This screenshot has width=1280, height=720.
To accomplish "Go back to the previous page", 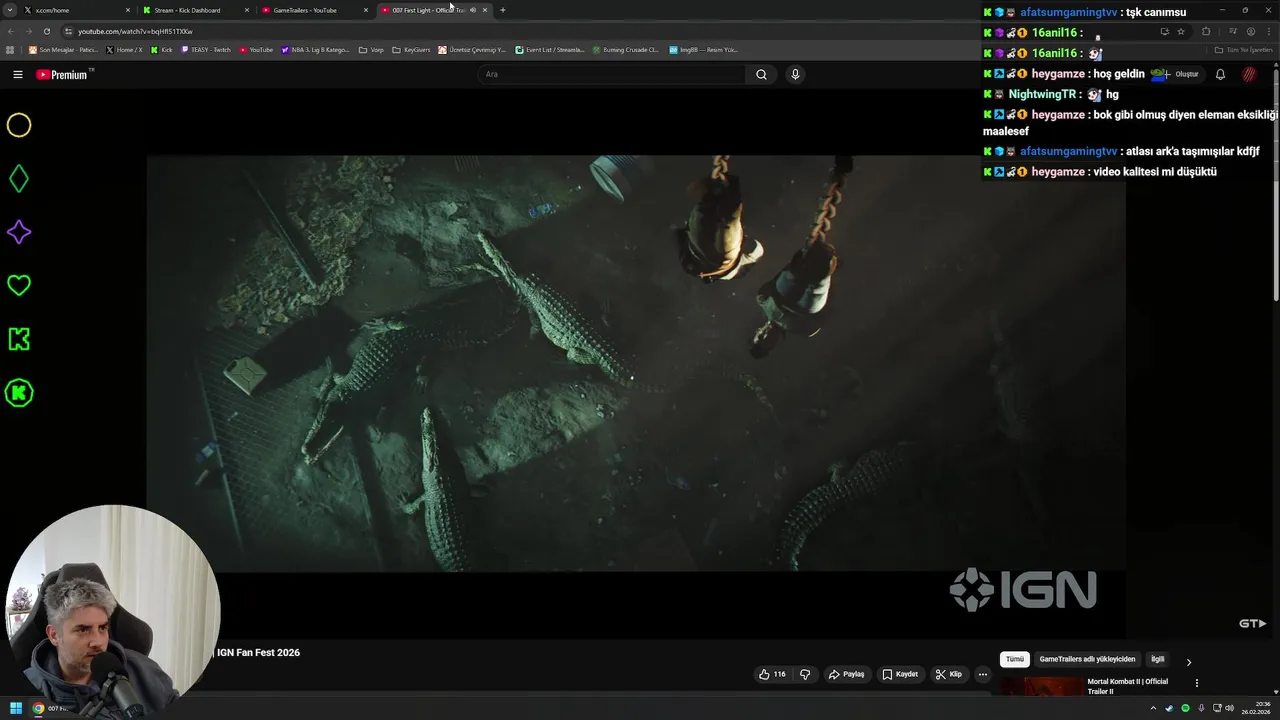I will (10, 31).
